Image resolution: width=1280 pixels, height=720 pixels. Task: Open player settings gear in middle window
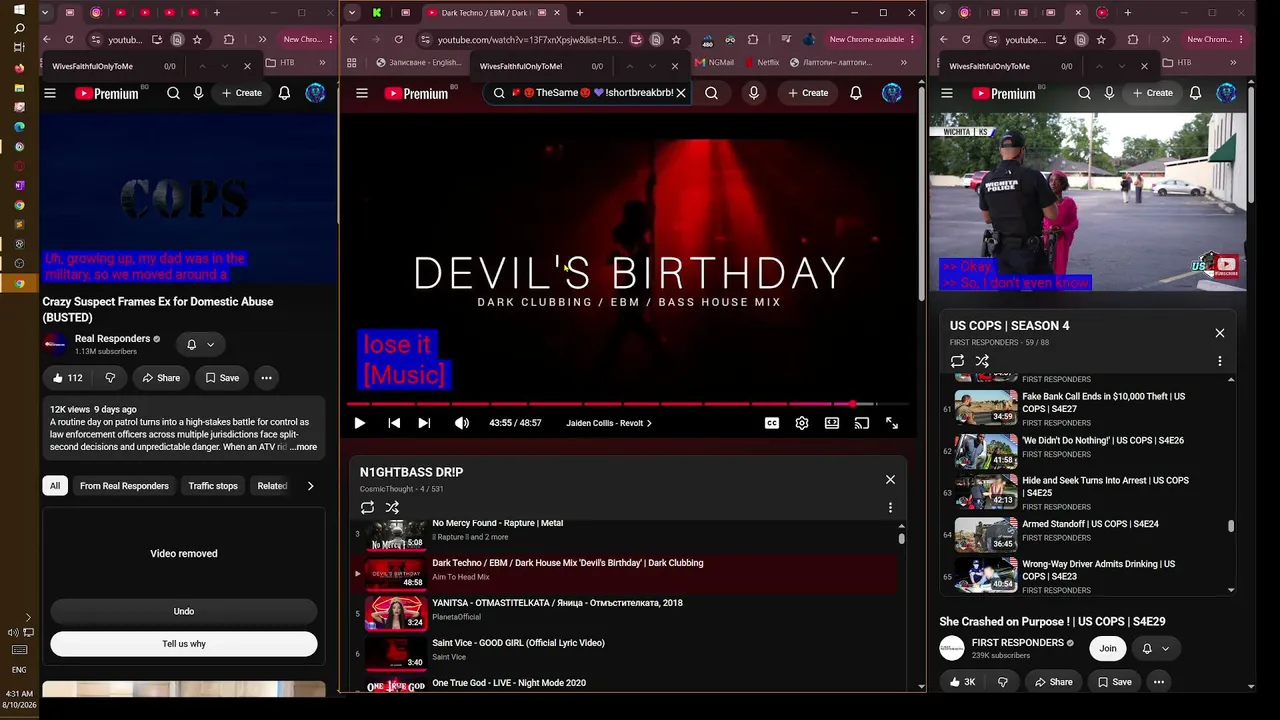tap(802, 423)
